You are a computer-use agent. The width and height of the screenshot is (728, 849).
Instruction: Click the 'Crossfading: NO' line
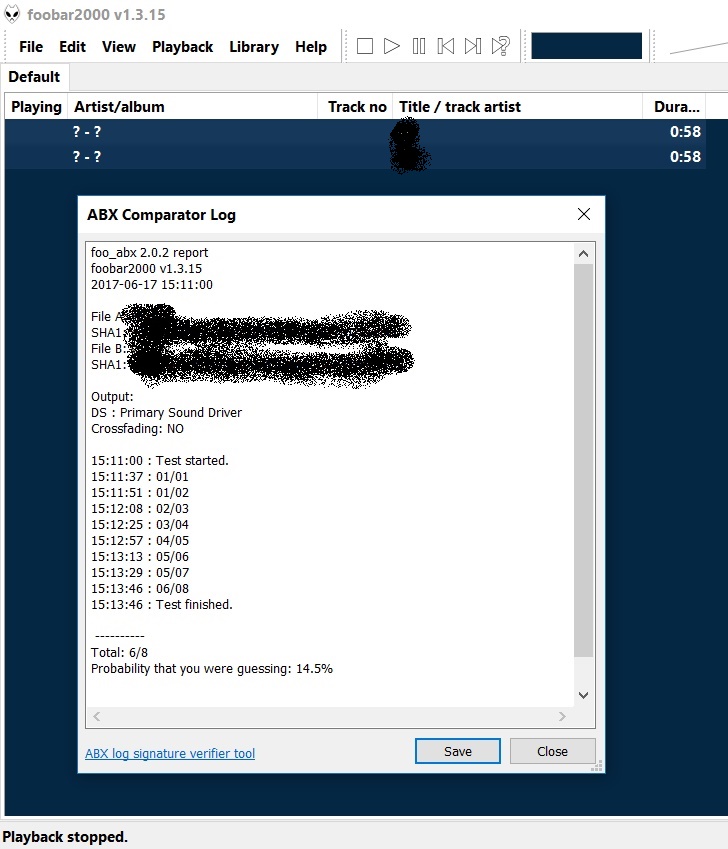click(x=137, y=429)
